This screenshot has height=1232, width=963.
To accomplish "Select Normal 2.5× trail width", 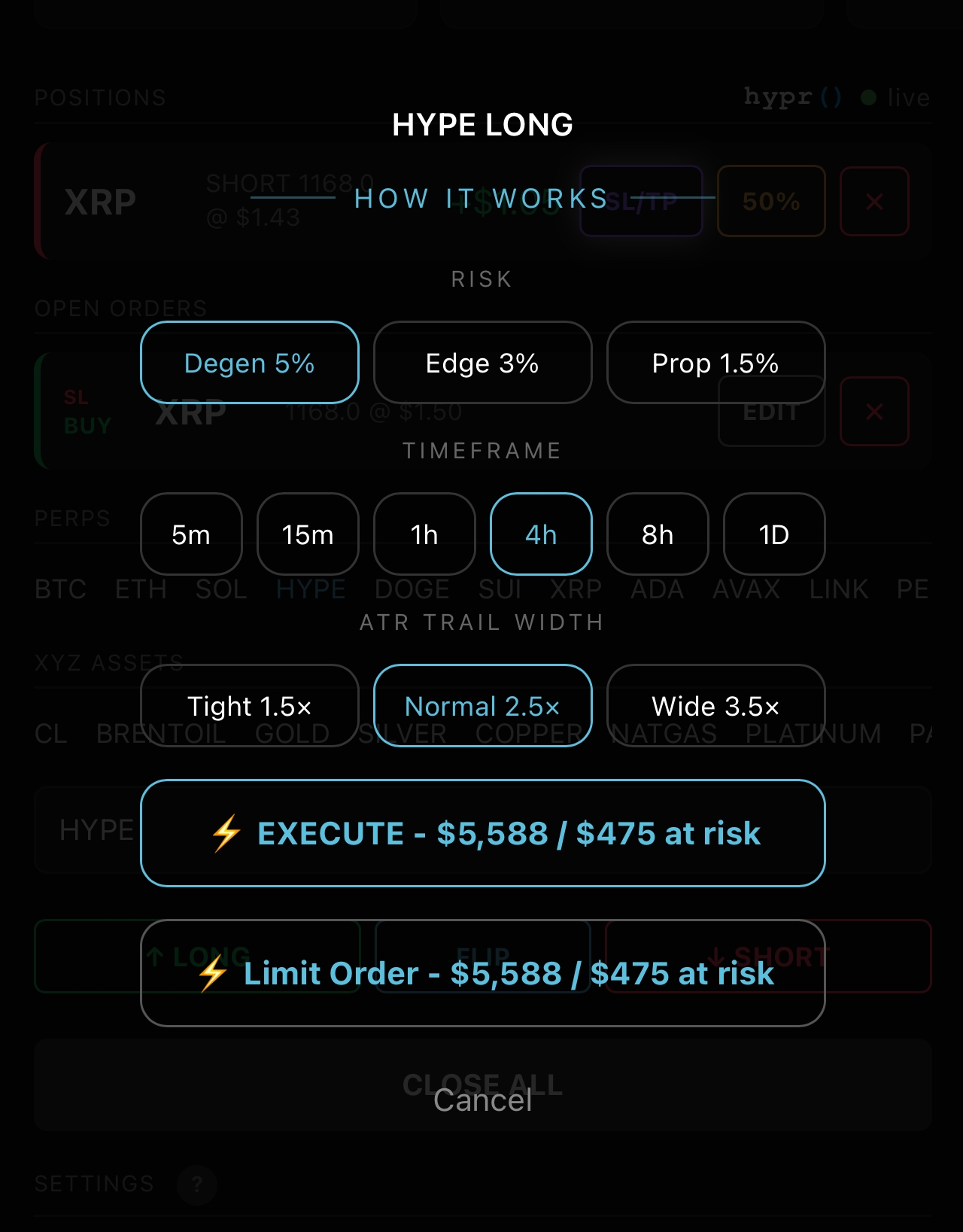I will tap(482, 706).
